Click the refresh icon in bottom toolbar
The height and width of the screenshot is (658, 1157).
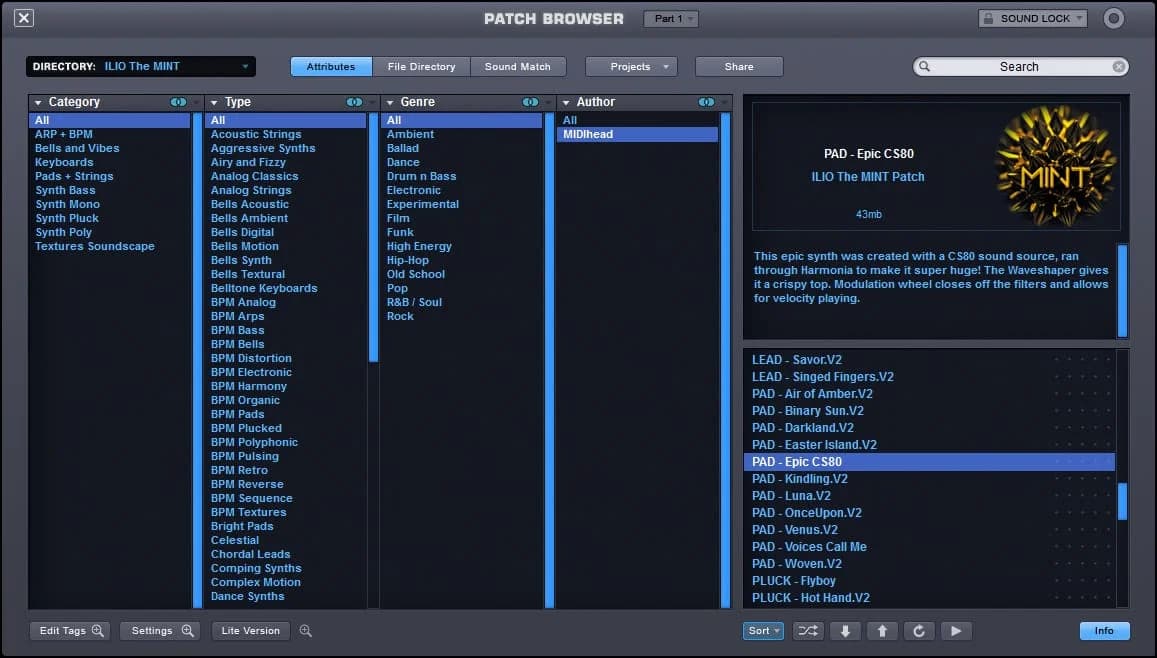[x=918, y=631]
